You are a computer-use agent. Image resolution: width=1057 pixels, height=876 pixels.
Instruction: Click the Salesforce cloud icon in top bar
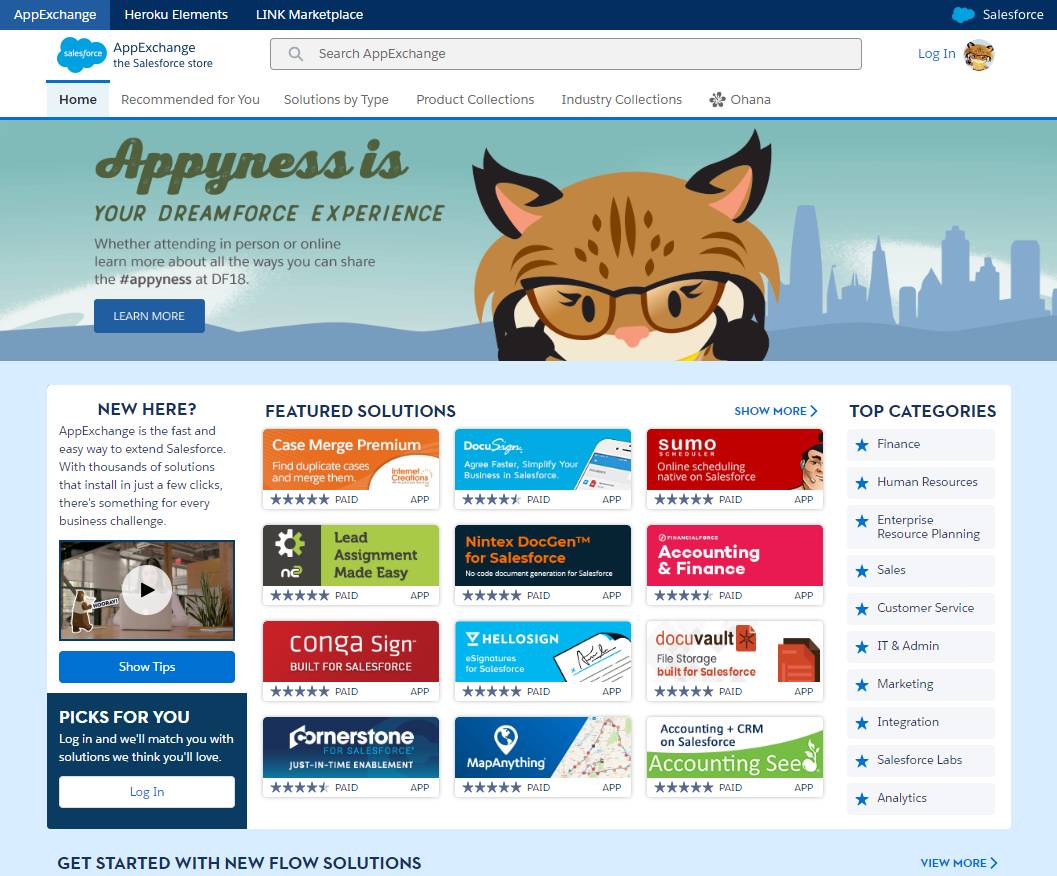coord(963,15)
